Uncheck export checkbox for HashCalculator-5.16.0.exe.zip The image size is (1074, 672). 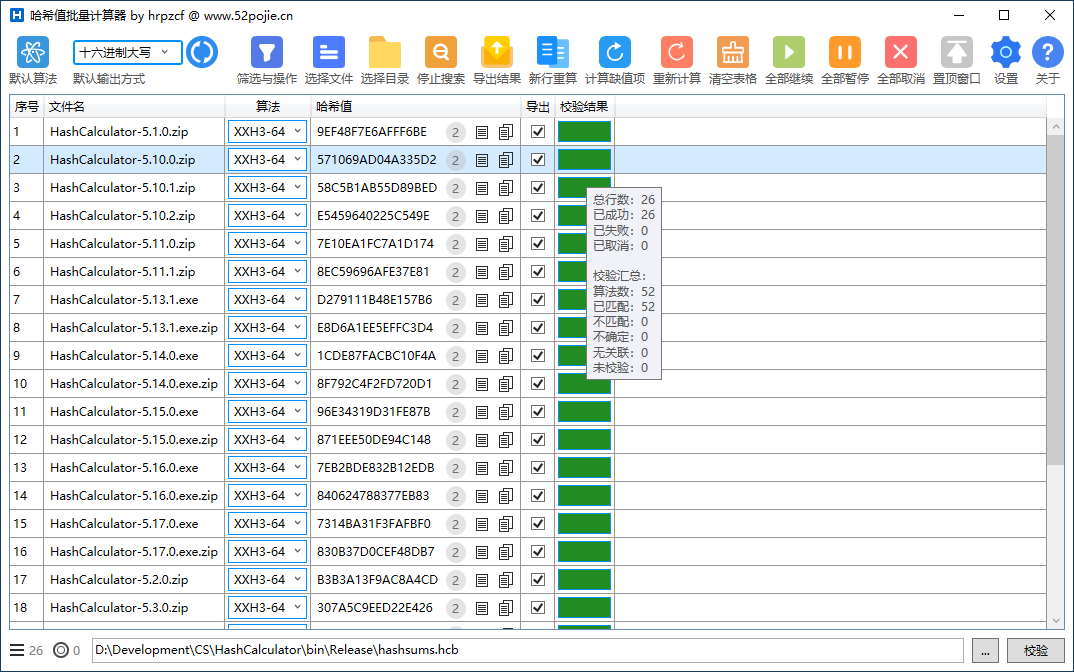538,496
